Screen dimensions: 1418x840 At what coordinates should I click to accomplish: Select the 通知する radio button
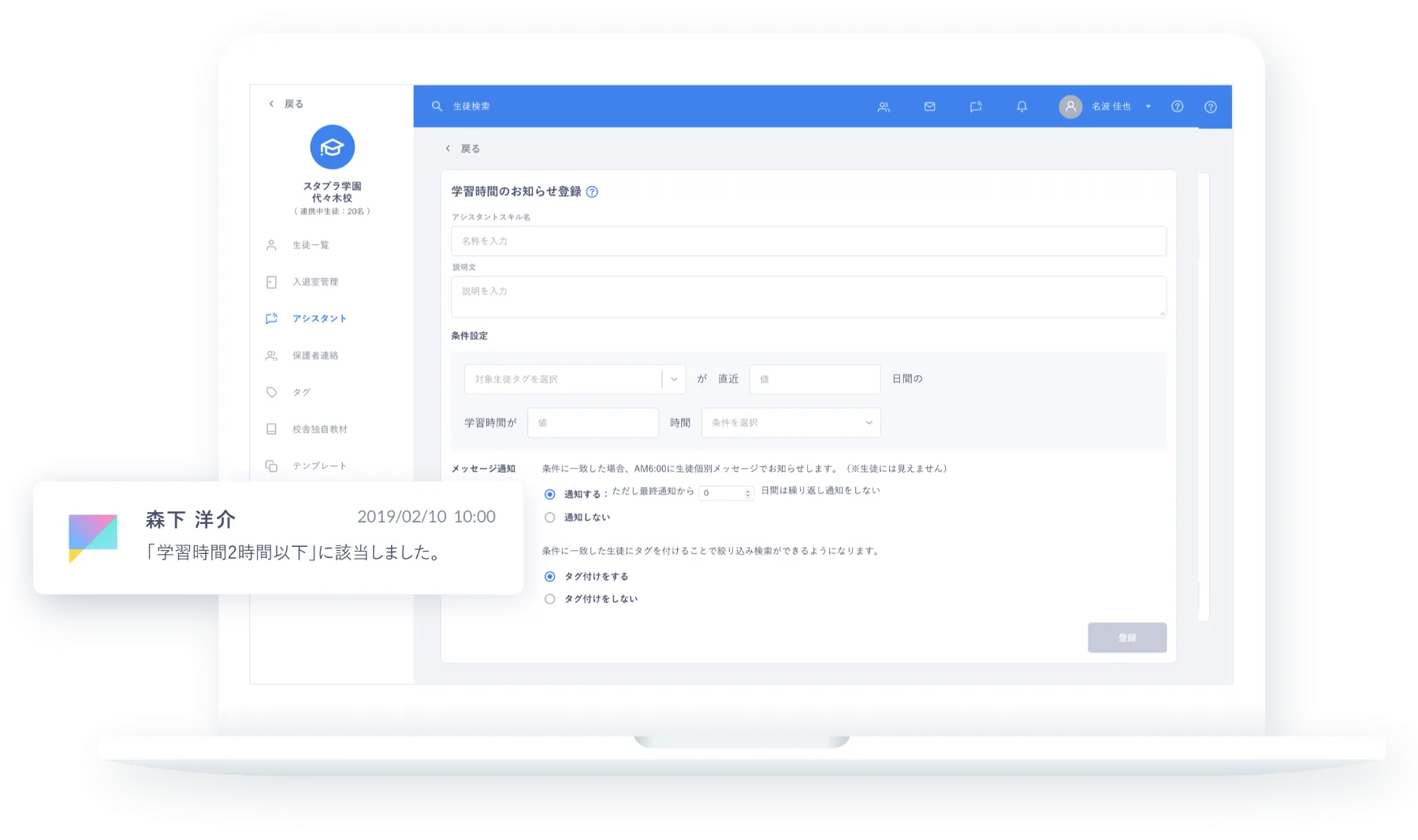[x=549, y=494]
